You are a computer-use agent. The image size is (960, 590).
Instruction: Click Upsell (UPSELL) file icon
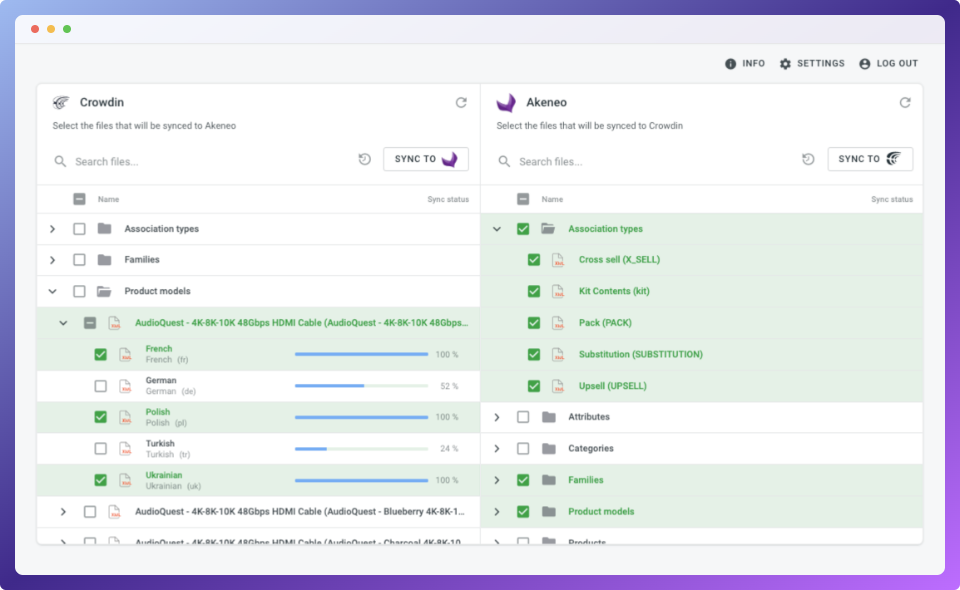558,386
